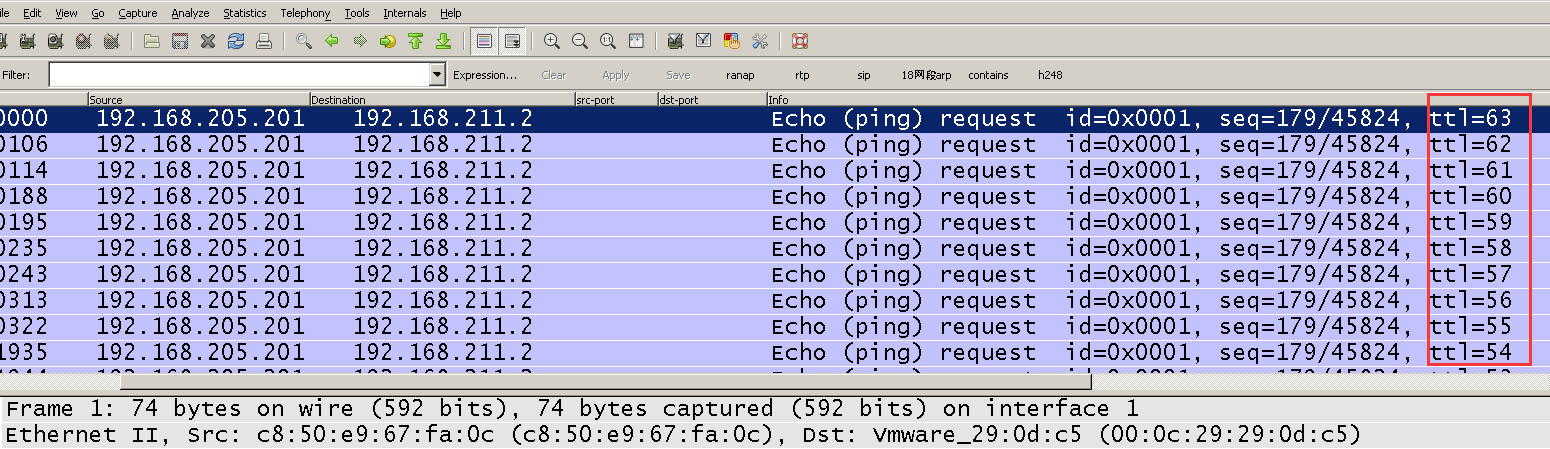Click the Apply filter button

click(616, 75)
